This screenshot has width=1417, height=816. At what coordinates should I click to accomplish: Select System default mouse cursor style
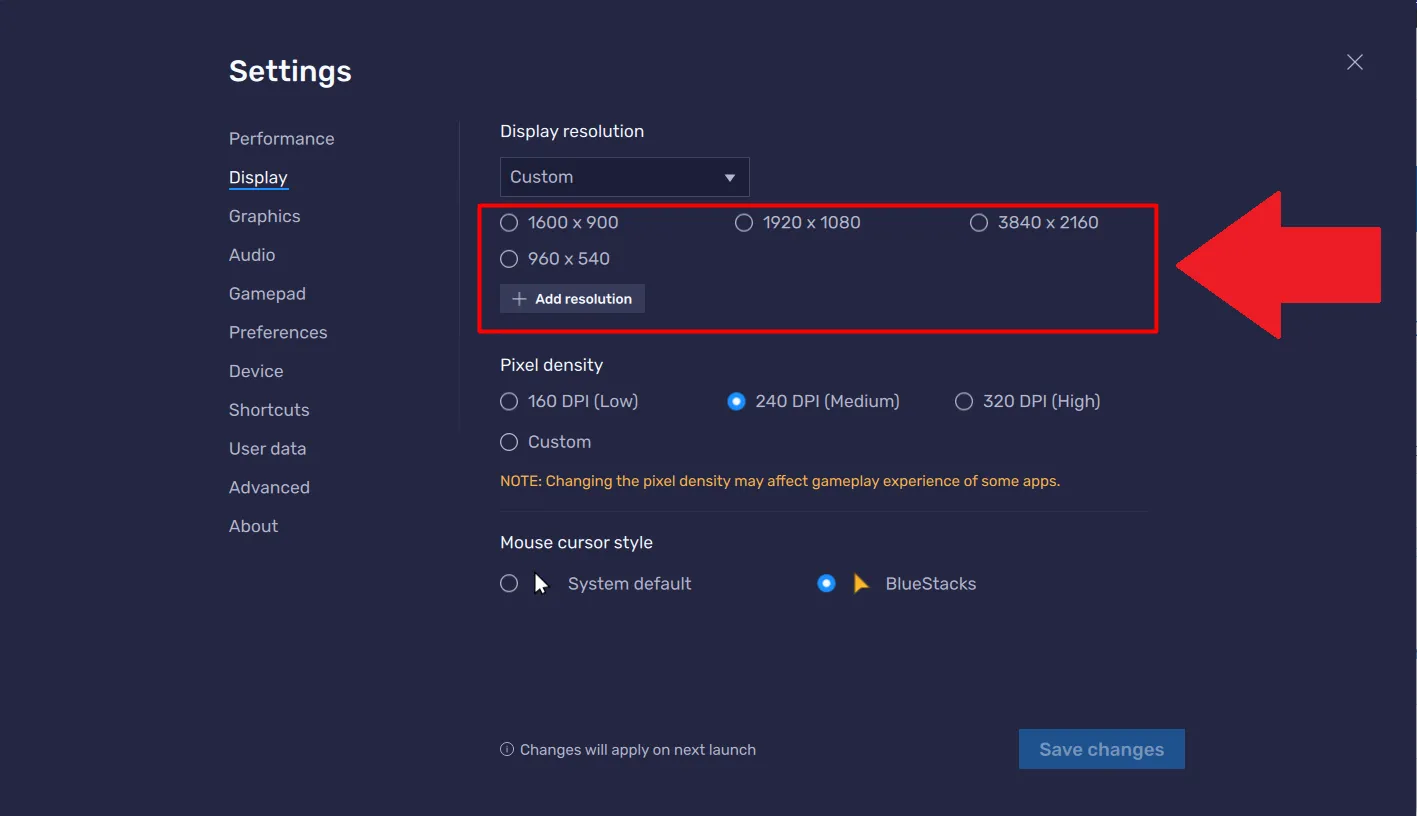[509, 583]
